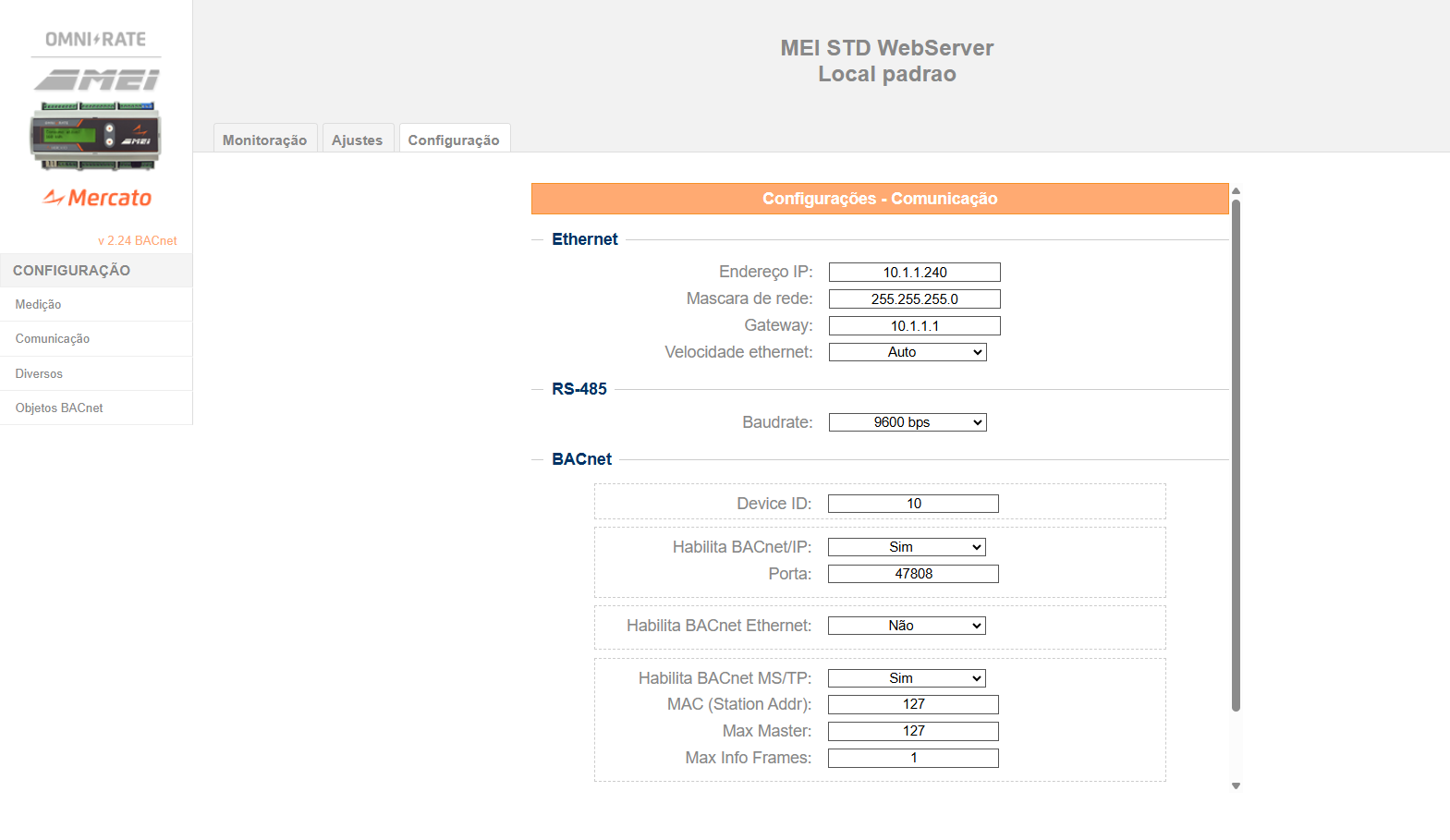Click the Configurações - Comunicação header bar
This screenshot has width=1450, height=840.
coord(880,199)
